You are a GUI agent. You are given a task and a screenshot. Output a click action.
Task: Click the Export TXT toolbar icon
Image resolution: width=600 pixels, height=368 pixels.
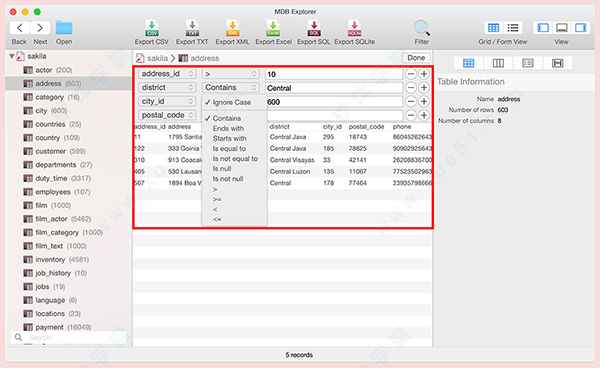pos(192,28)
